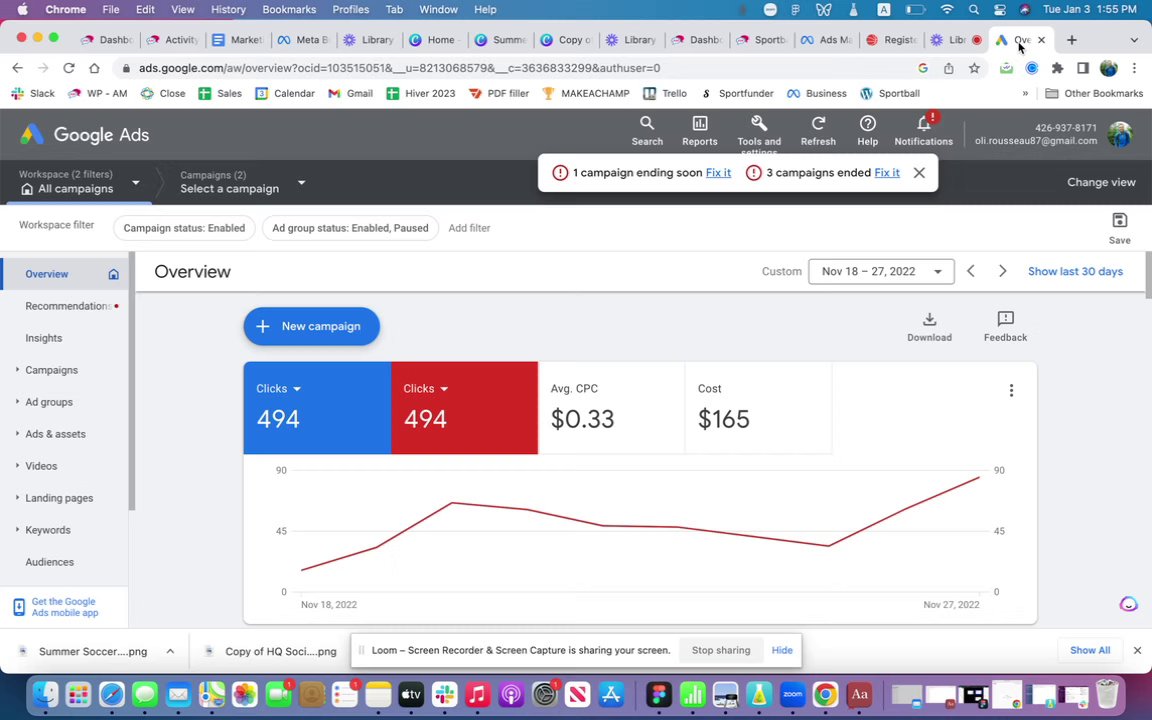The height and width of the screenshot is (720, 1152).
Task: Click the Campaign status: Enabled filter chip
Action: tap(184, 228)
